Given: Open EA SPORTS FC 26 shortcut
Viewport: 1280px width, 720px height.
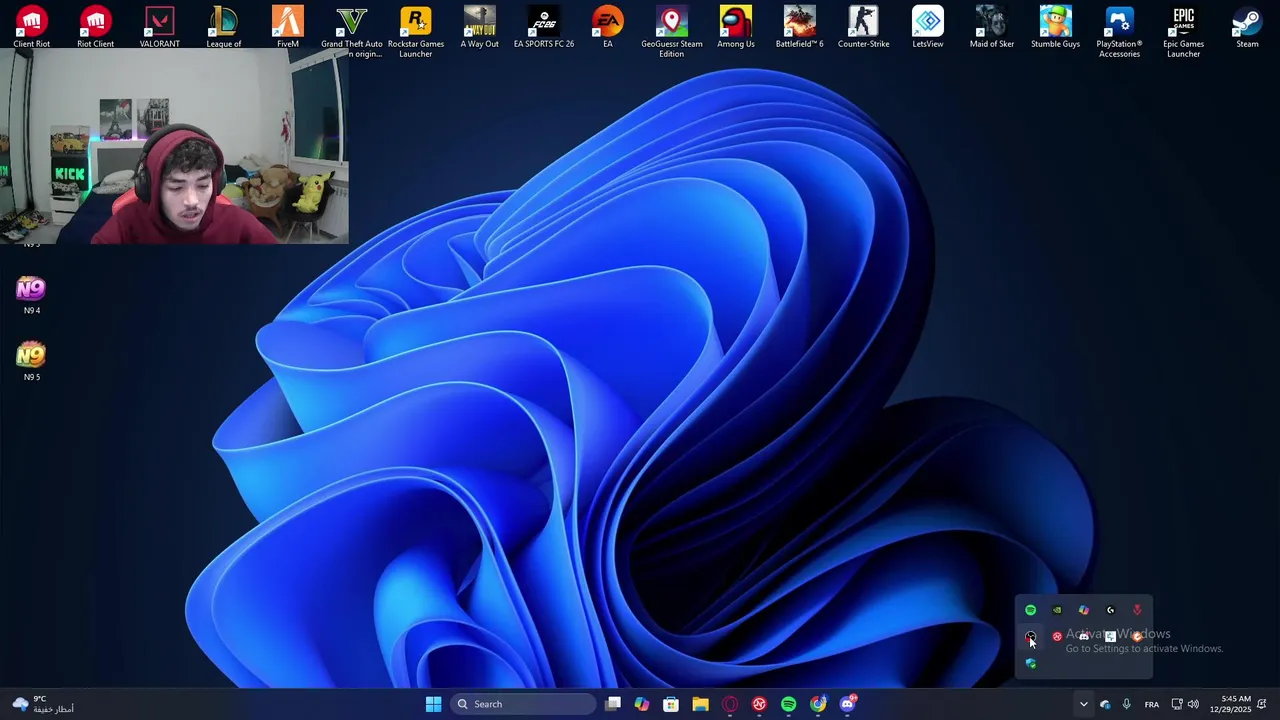Looking at the screenshot, I should click(544, 27).
